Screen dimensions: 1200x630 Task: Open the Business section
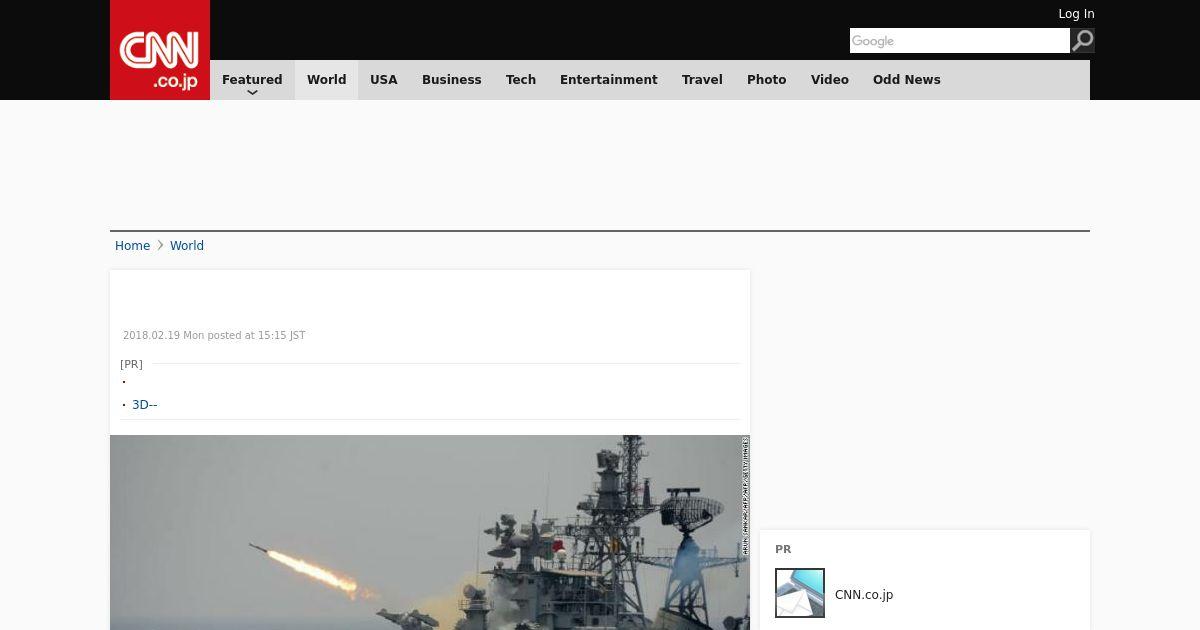(x=452, y=80)
